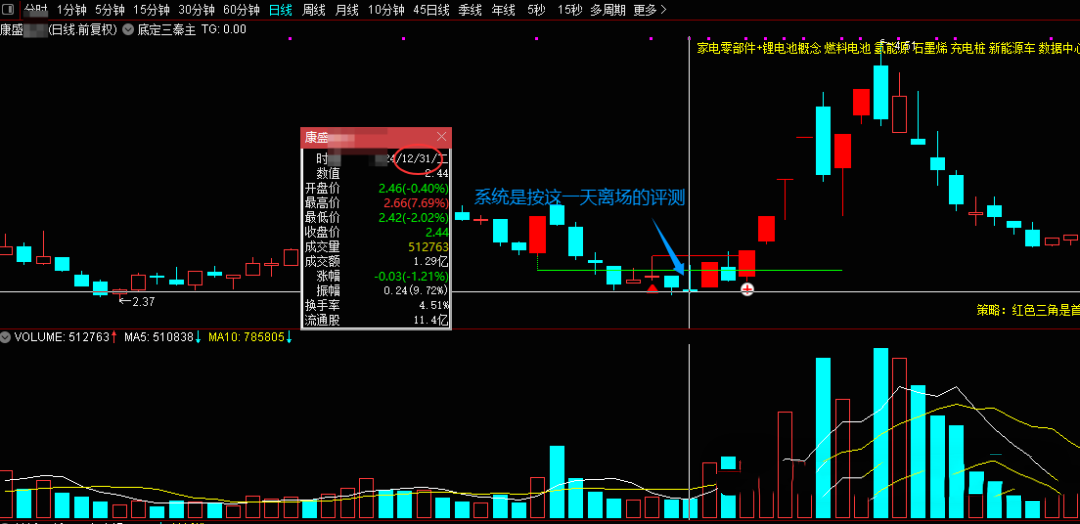Click the (日线.前复权) adjustment label
1080x524 pixels.
tap(83, 29)
